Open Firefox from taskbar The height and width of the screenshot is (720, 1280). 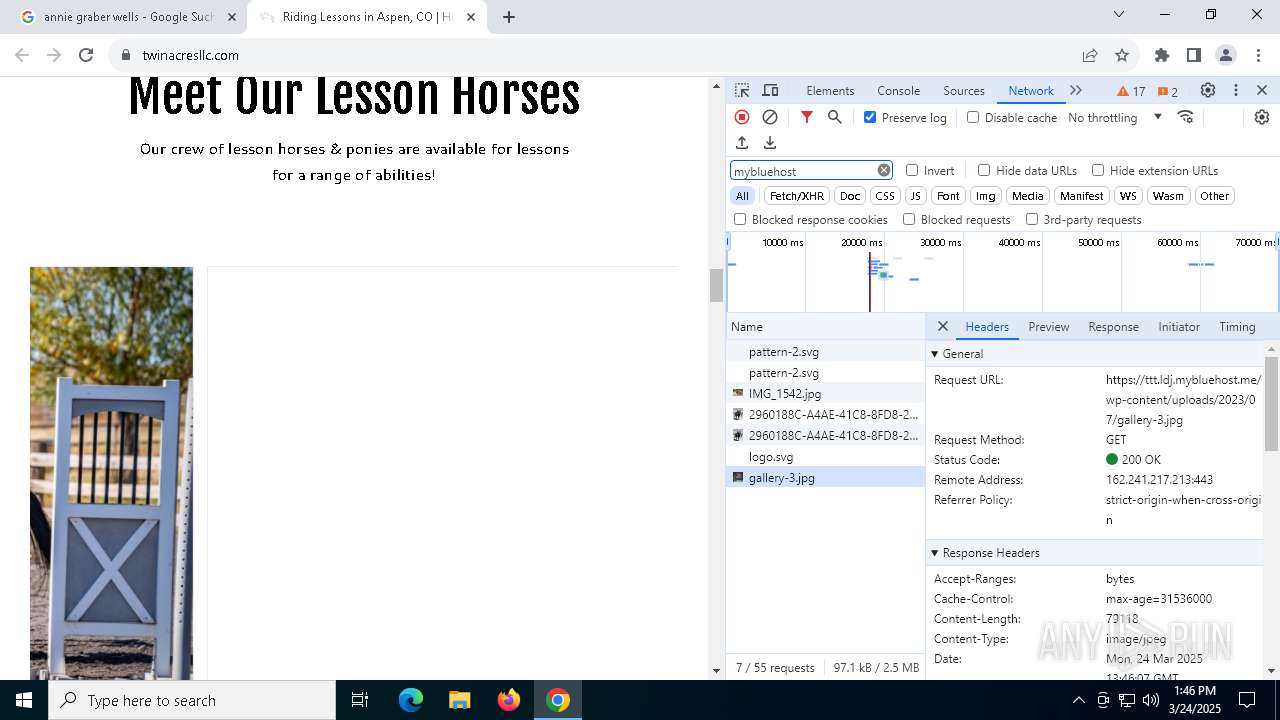[509, 700]
